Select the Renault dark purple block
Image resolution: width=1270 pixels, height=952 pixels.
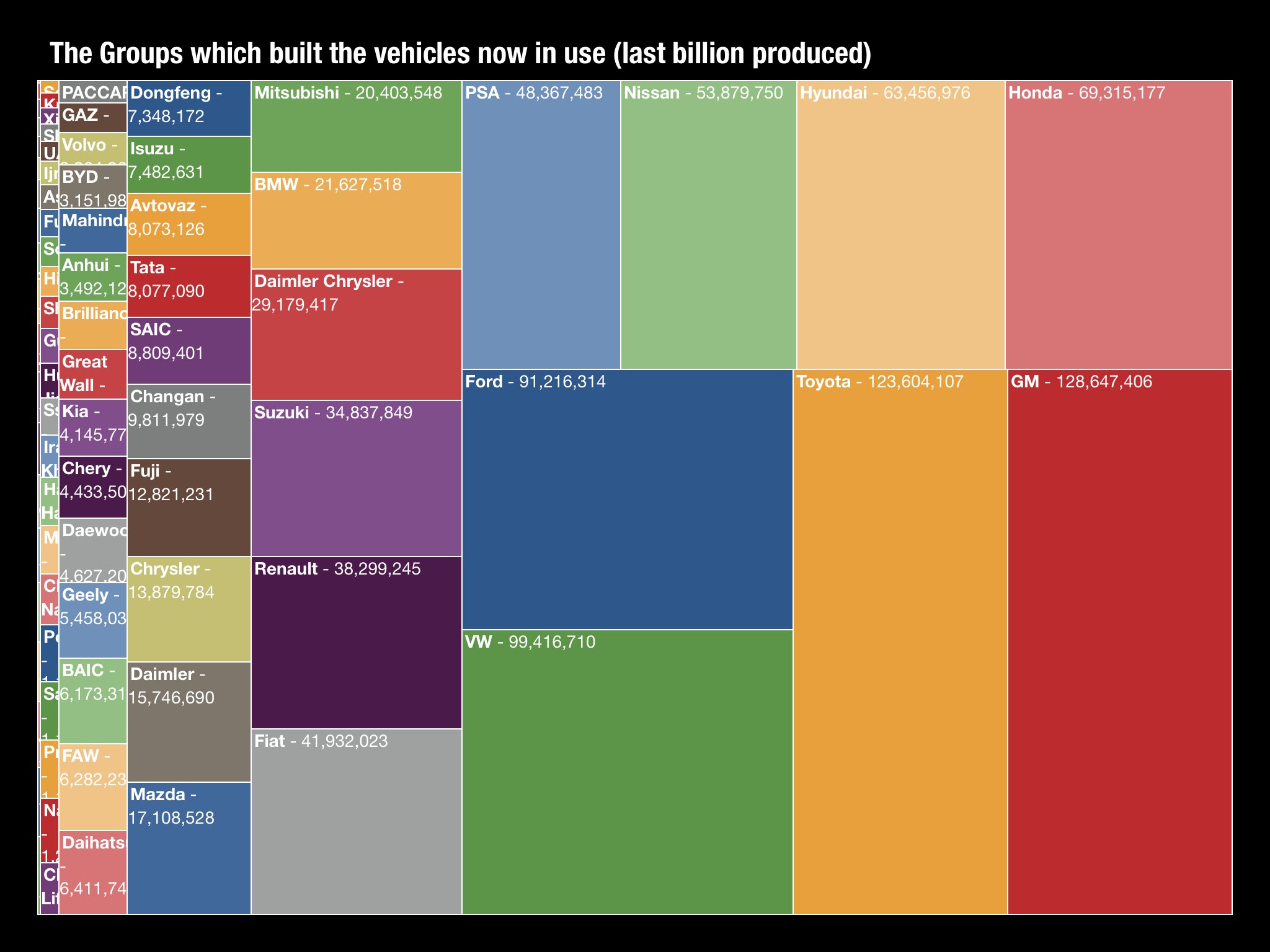tap(357, 642)
